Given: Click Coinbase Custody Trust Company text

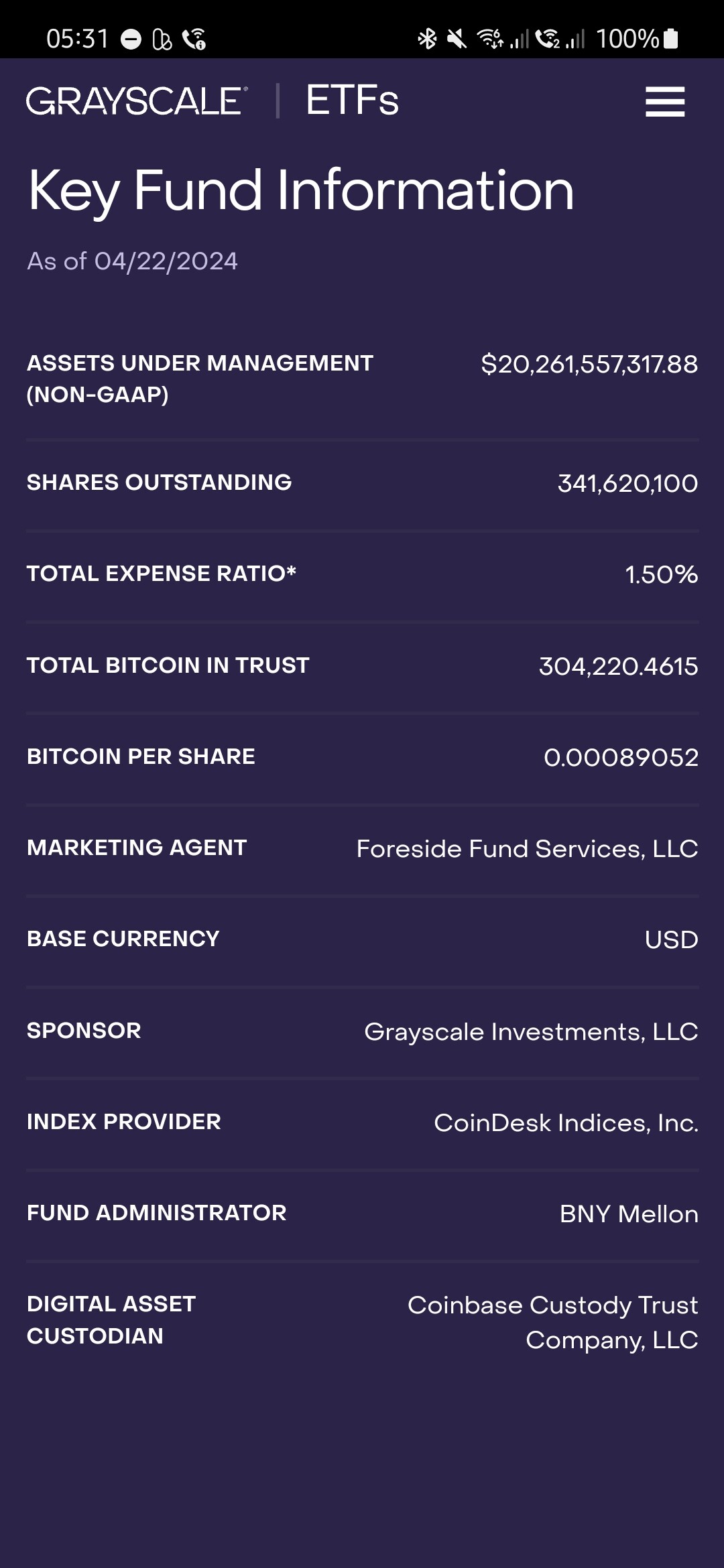Looking at the screenshot, I should 553,1322.
